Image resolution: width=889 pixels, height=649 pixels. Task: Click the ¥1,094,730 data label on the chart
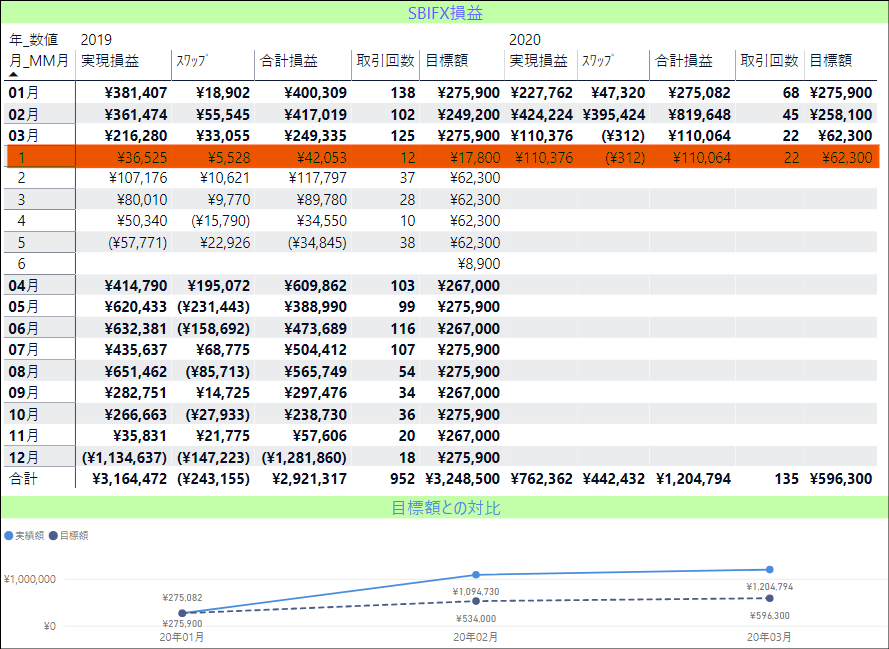tap(476, 592)
